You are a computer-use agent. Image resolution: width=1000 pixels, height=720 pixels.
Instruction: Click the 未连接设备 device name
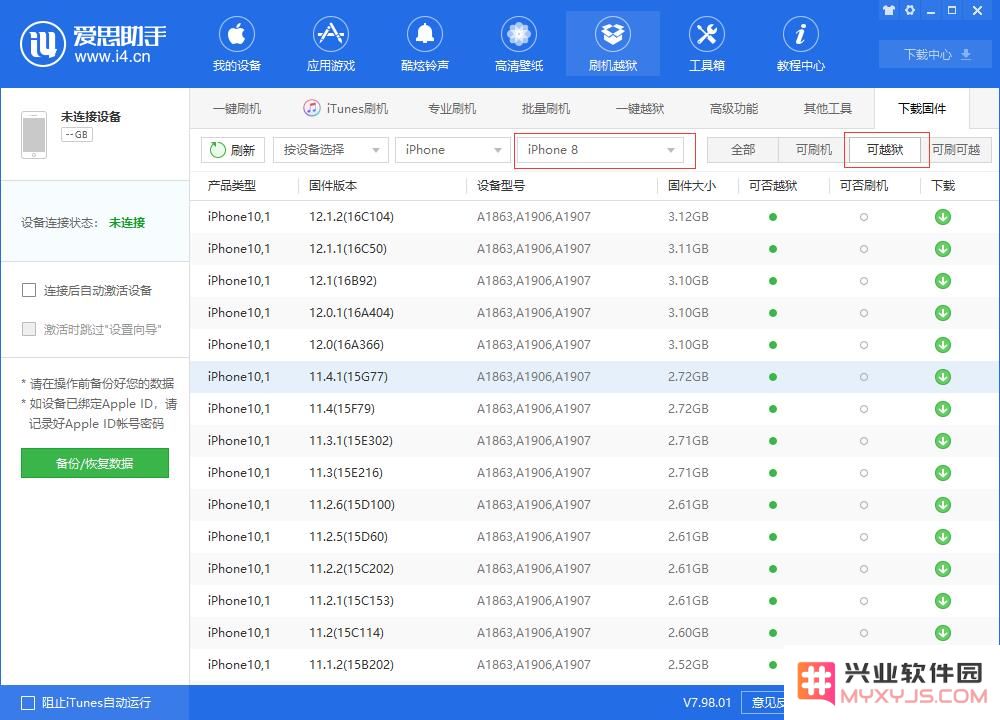coord(91,117)
